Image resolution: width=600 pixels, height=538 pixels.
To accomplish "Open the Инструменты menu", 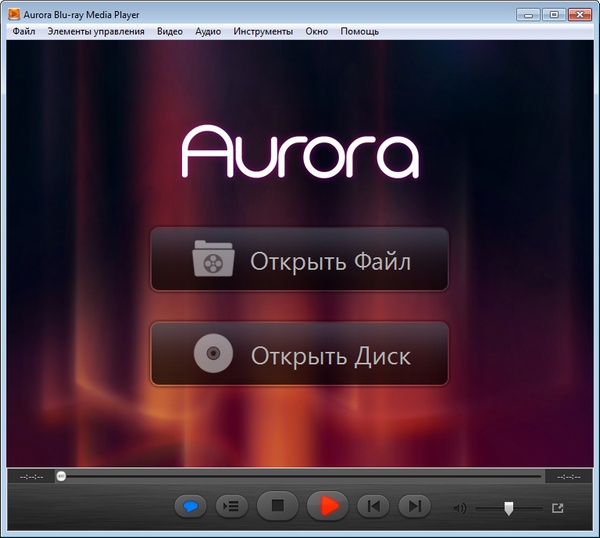I will [x=263, y=31].
